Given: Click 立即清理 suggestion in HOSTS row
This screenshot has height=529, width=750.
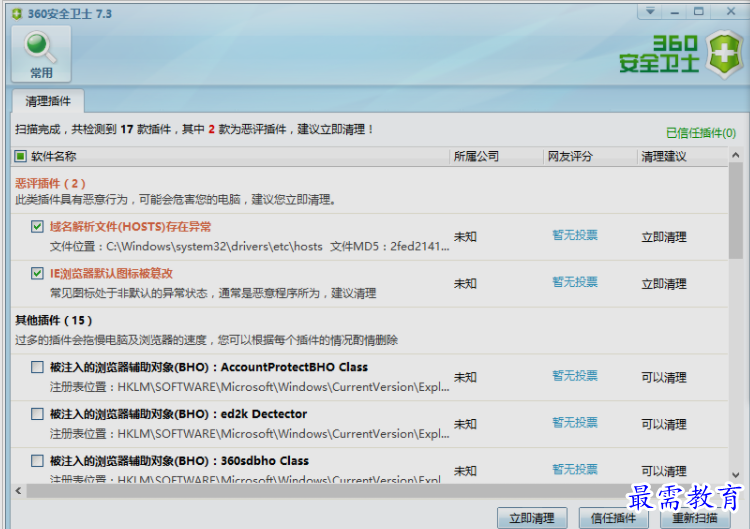Looking at the screenshot, I should click(x=664, y=237).
